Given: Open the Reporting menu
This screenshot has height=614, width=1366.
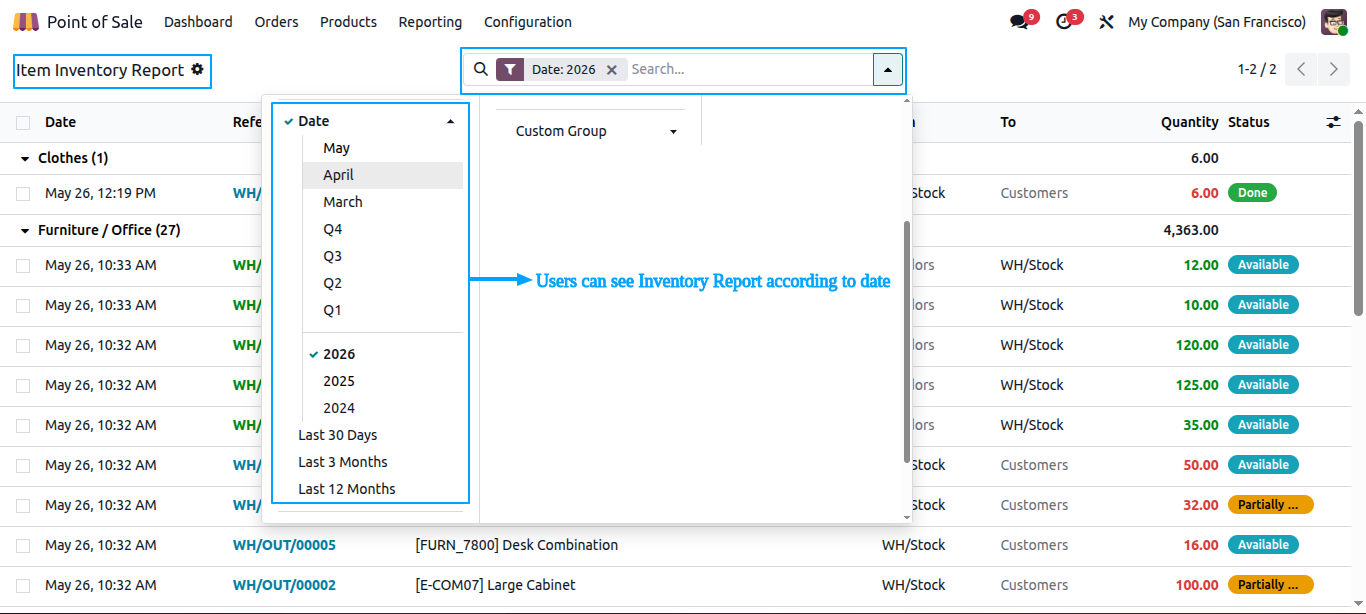Looking at the screenshot, I should [x=430, y=22].
